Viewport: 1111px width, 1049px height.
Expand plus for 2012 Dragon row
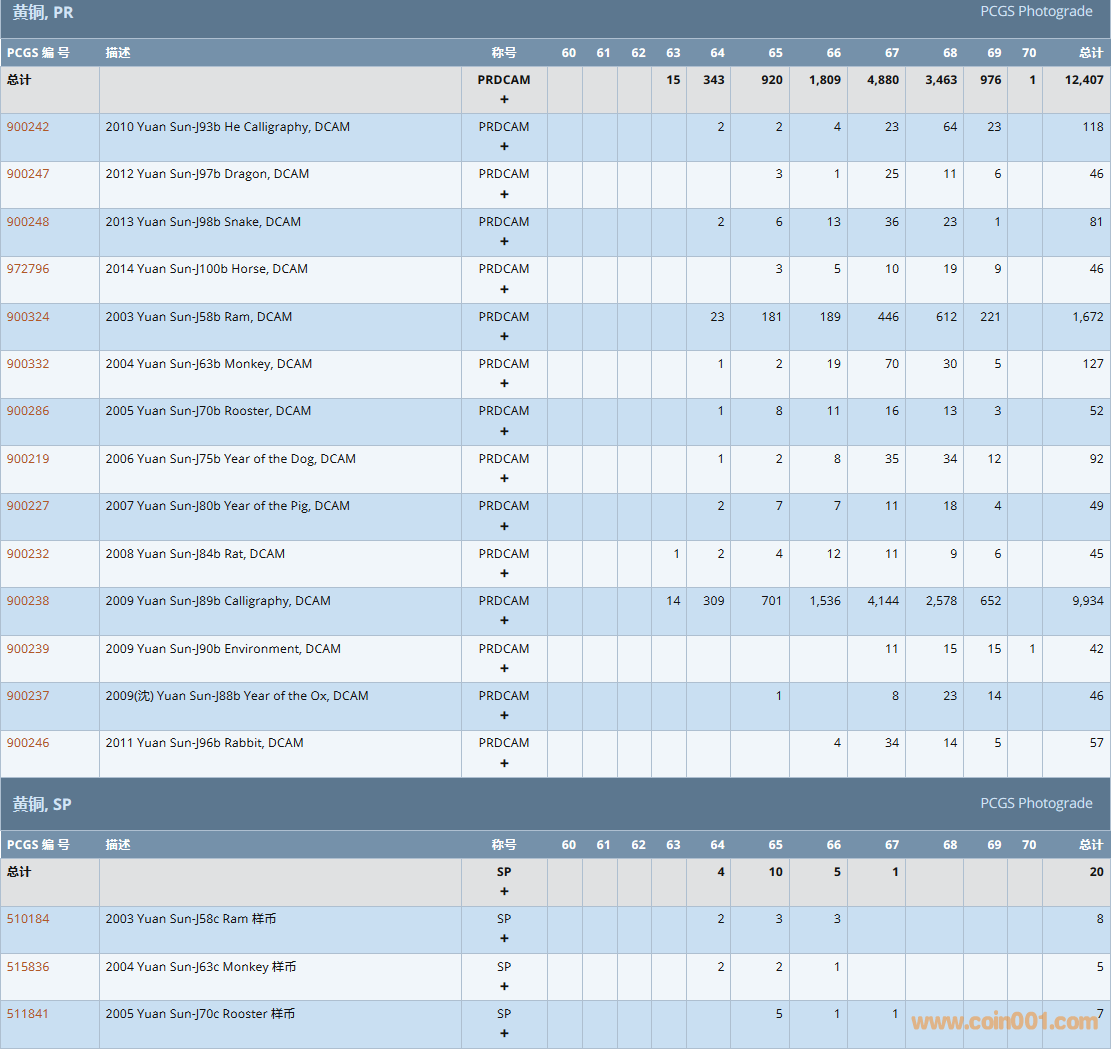(504, 194)
